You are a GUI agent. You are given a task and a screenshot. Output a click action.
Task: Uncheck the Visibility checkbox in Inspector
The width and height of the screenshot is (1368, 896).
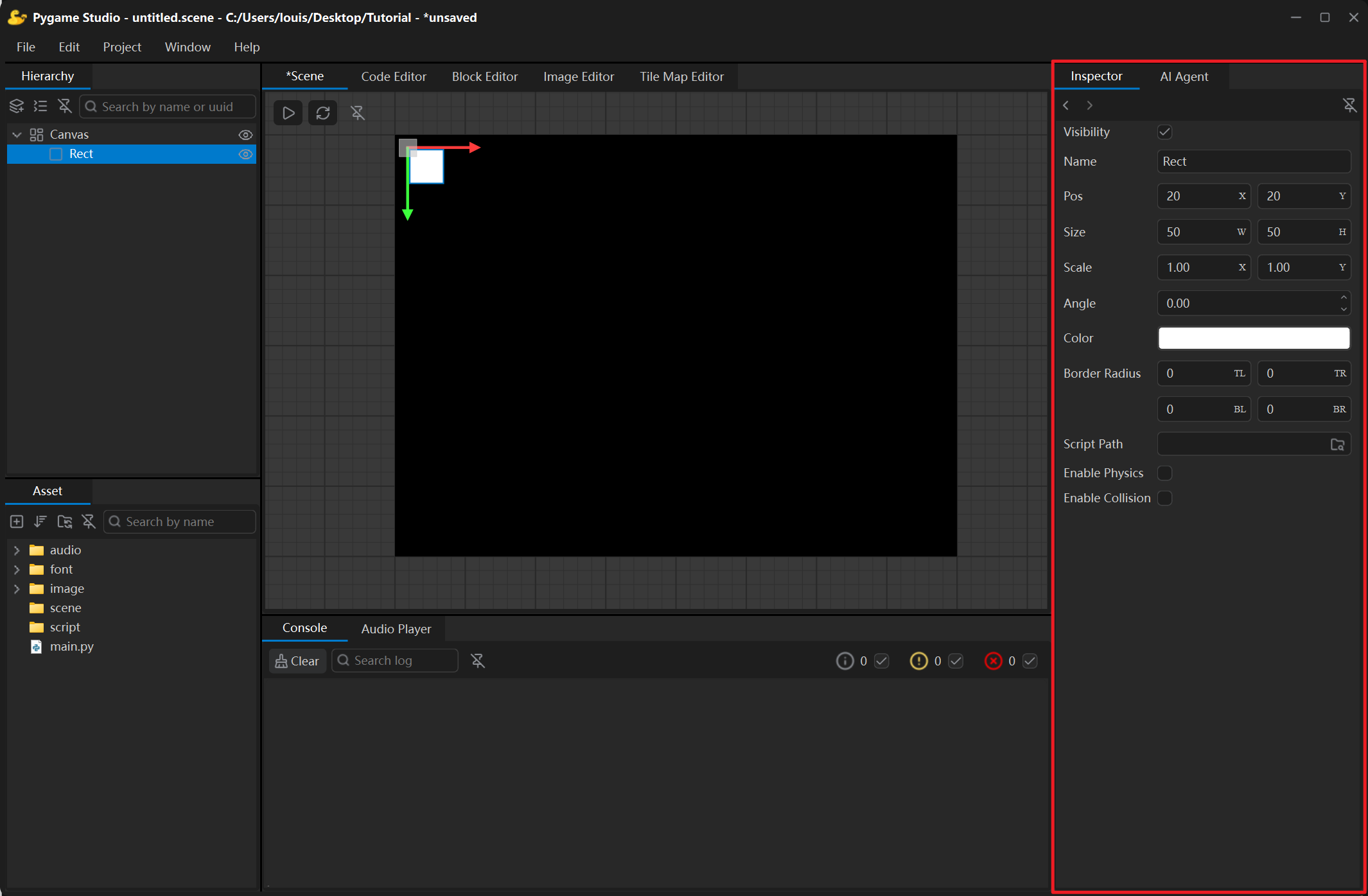click(1165, 132)
